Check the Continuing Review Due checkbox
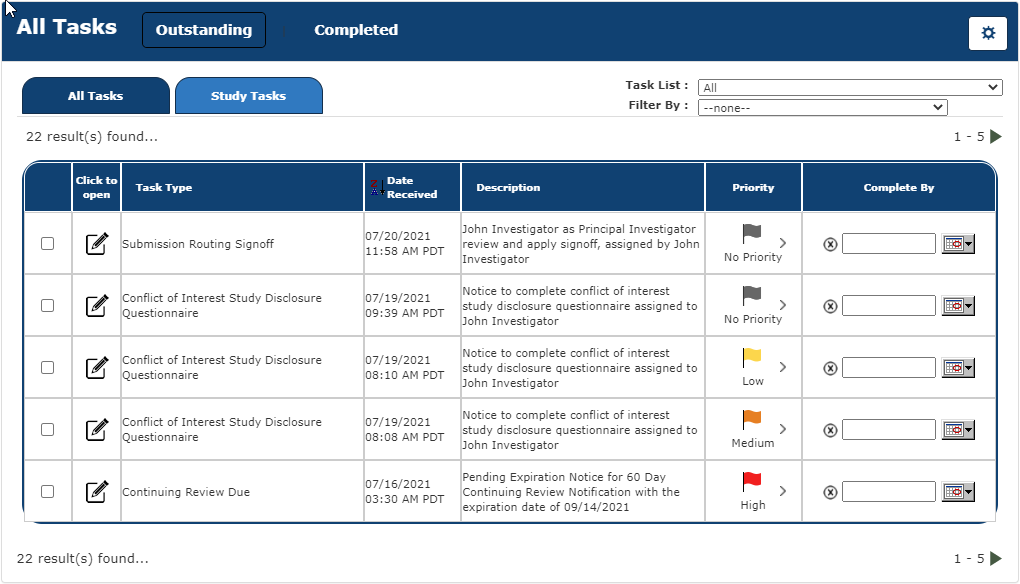This screenshot has height=584, width=1020. click(47, 491)
